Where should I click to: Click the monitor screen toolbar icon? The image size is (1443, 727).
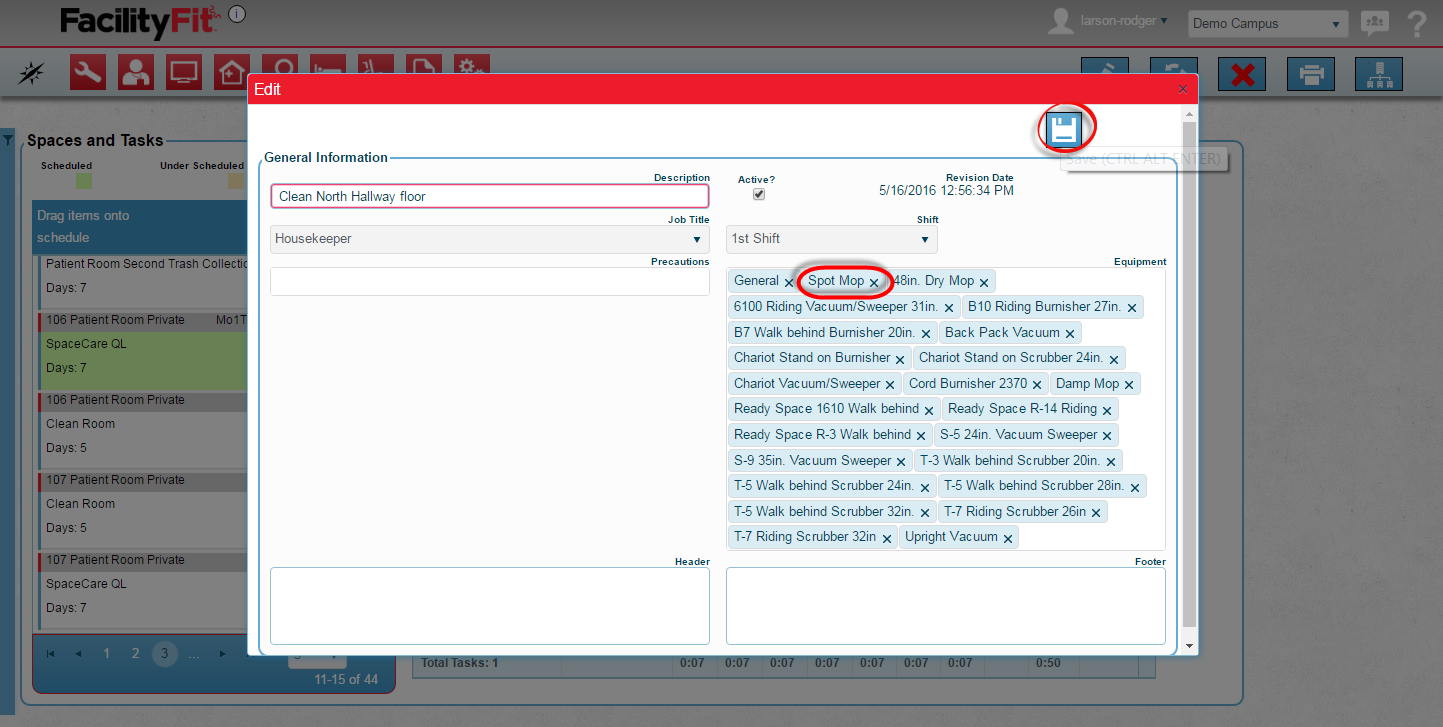[x=184, y=72]
